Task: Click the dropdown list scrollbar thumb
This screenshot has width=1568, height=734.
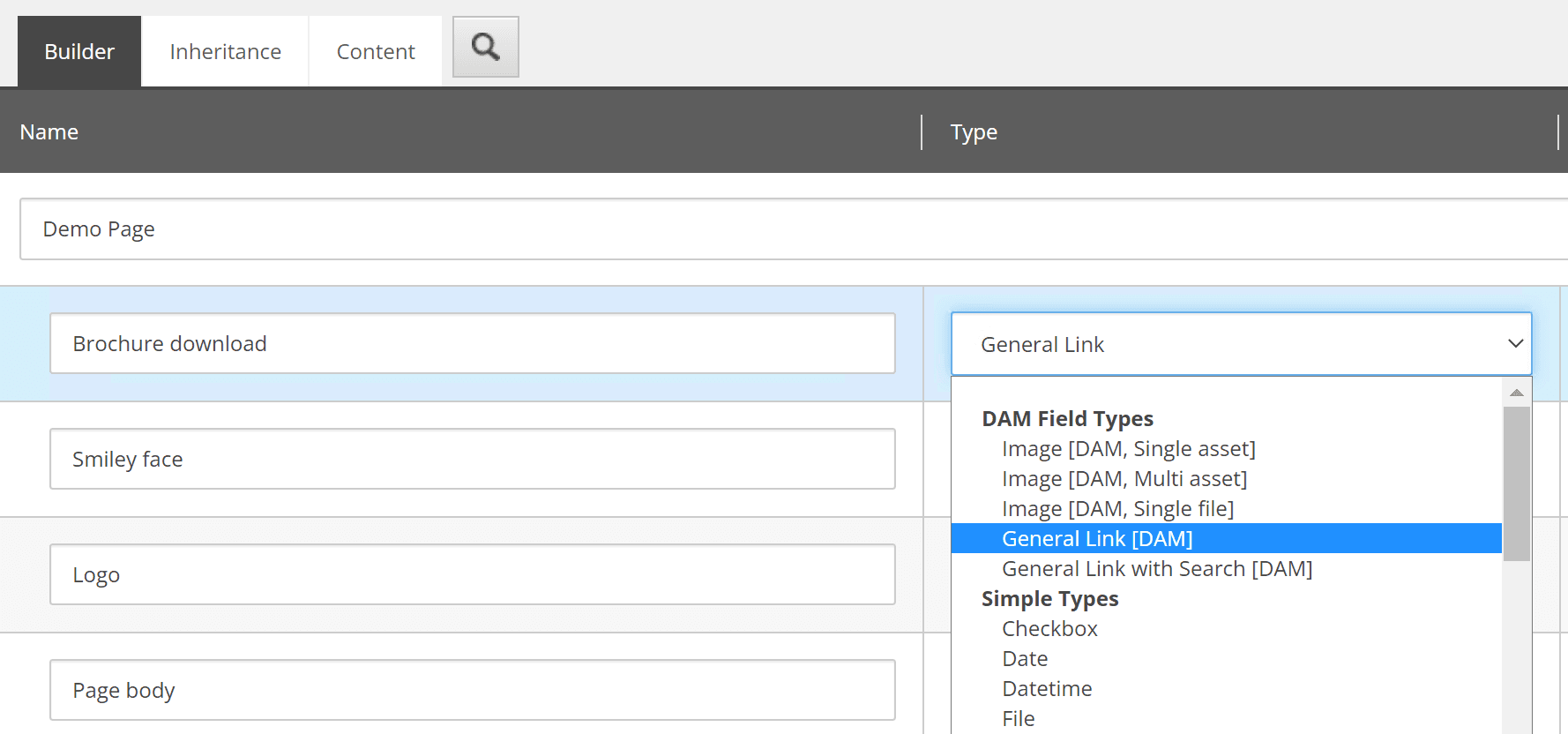Action: click(1516, 483)
